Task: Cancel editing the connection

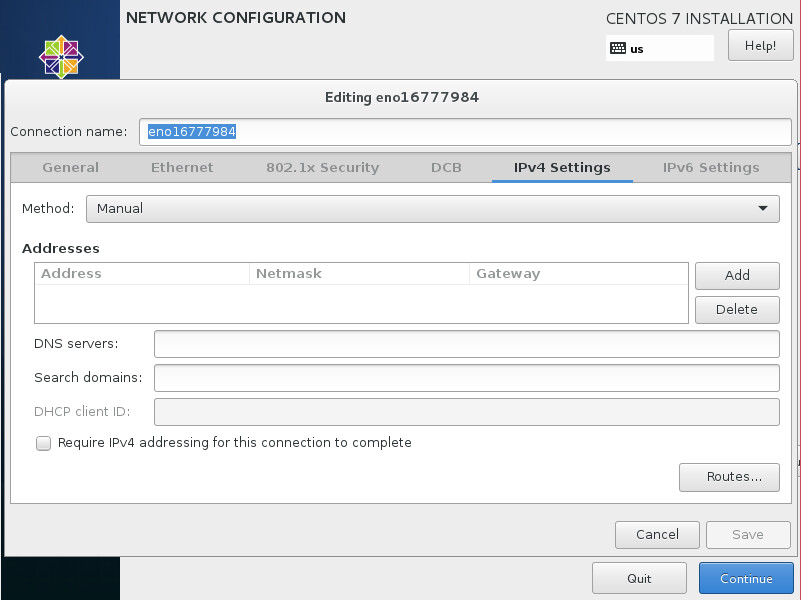Action: pyautogui.click(x=657, y=535)
